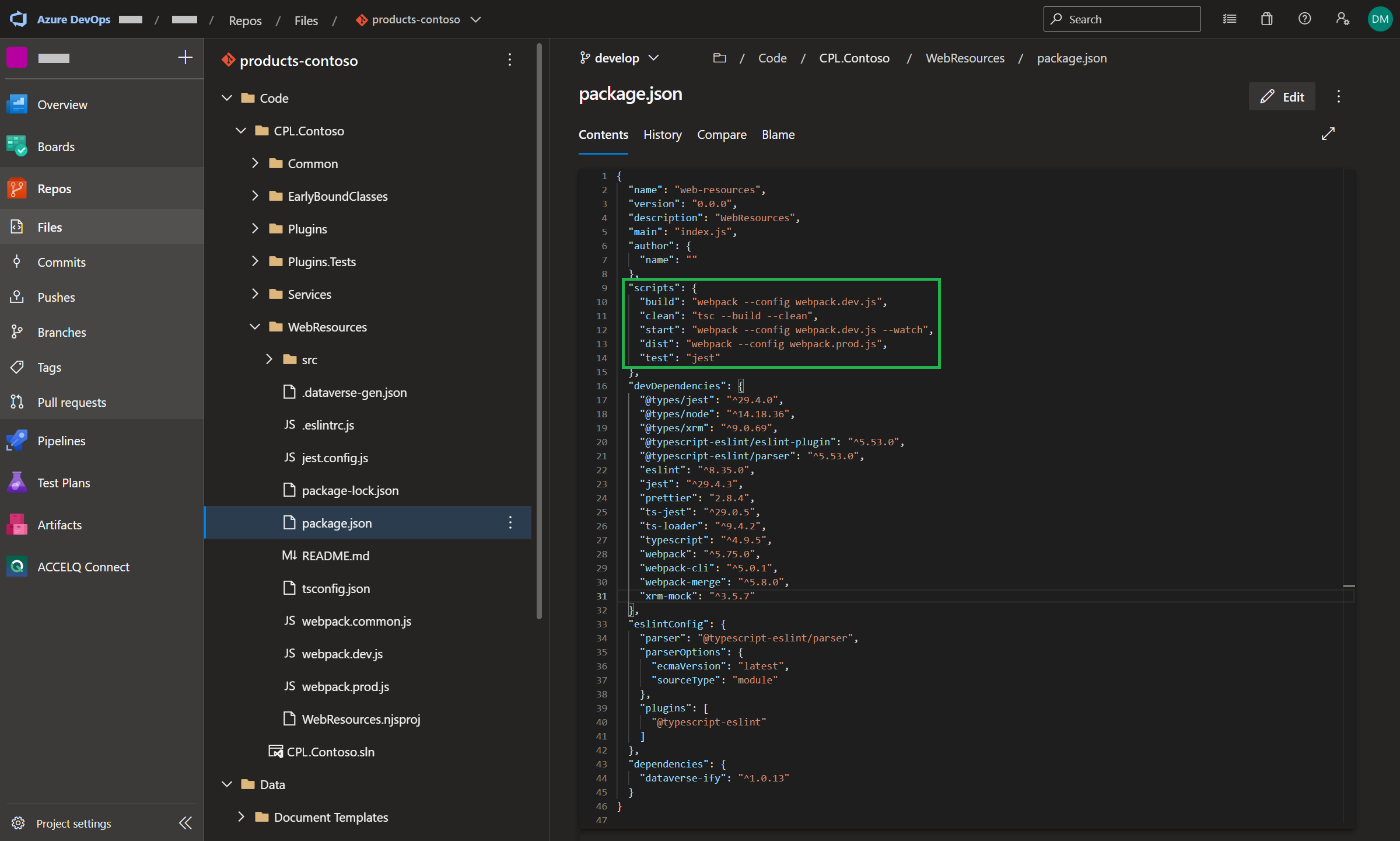Open the Boards section icon
Screen dimensions: 1400x841
coord(17,146)
